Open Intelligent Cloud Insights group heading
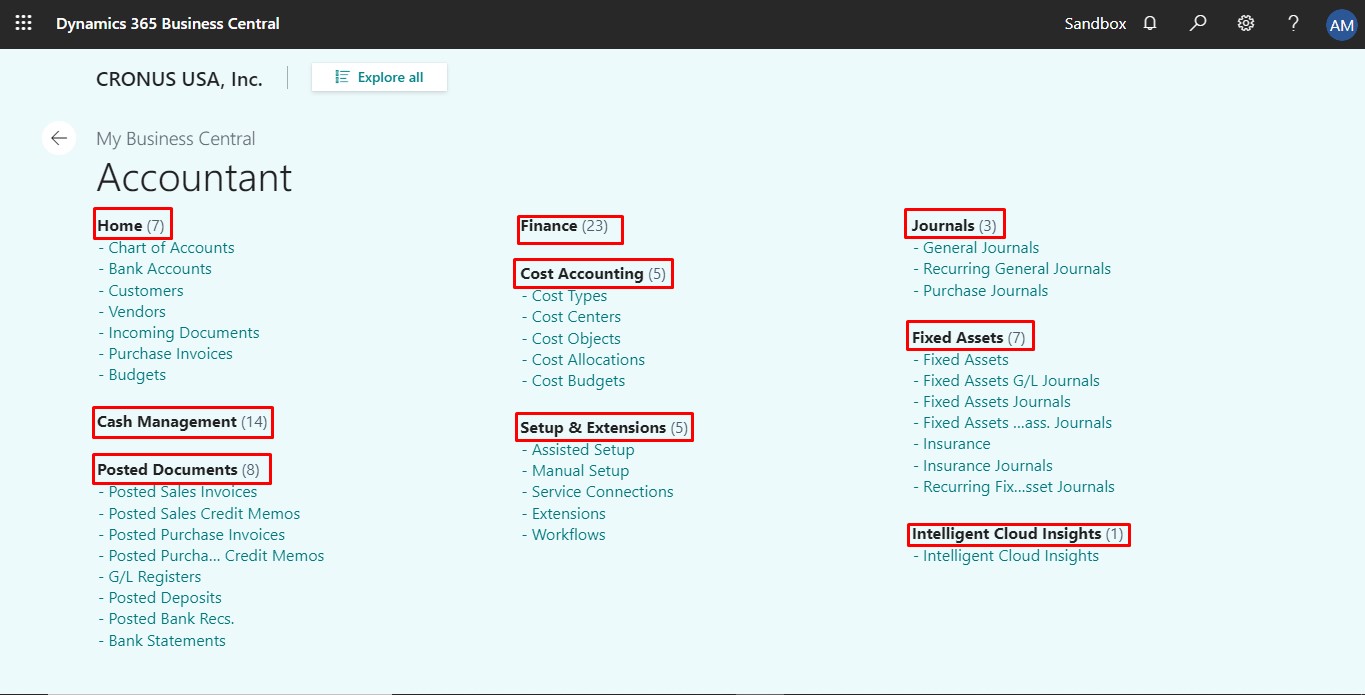 click(1019, 534)
